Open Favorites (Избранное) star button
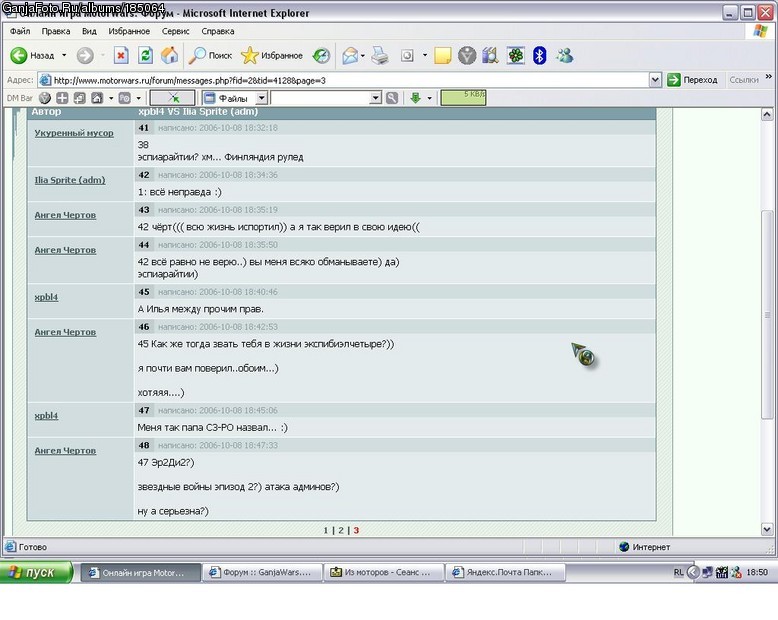The width and height of the screenshot is (778, 620). pos(272,56)
